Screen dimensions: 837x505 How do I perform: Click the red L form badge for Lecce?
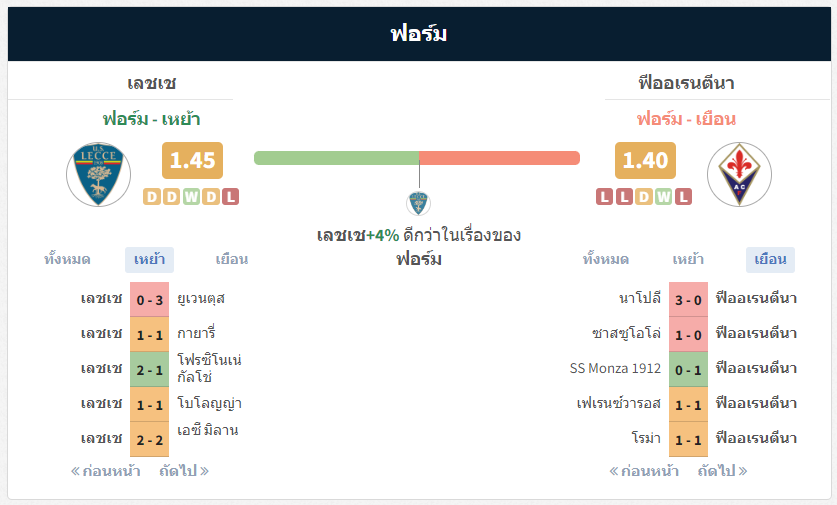point(231,197)
